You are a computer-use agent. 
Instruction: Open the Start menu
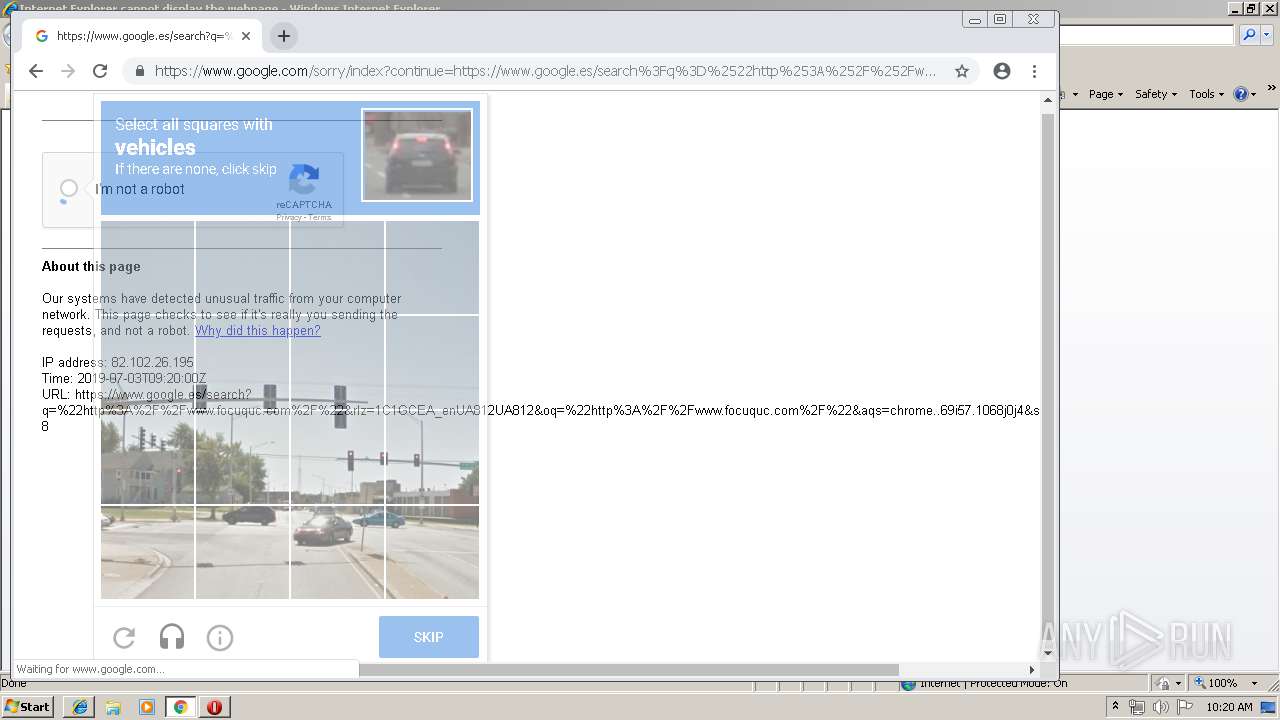pos(28,707)
